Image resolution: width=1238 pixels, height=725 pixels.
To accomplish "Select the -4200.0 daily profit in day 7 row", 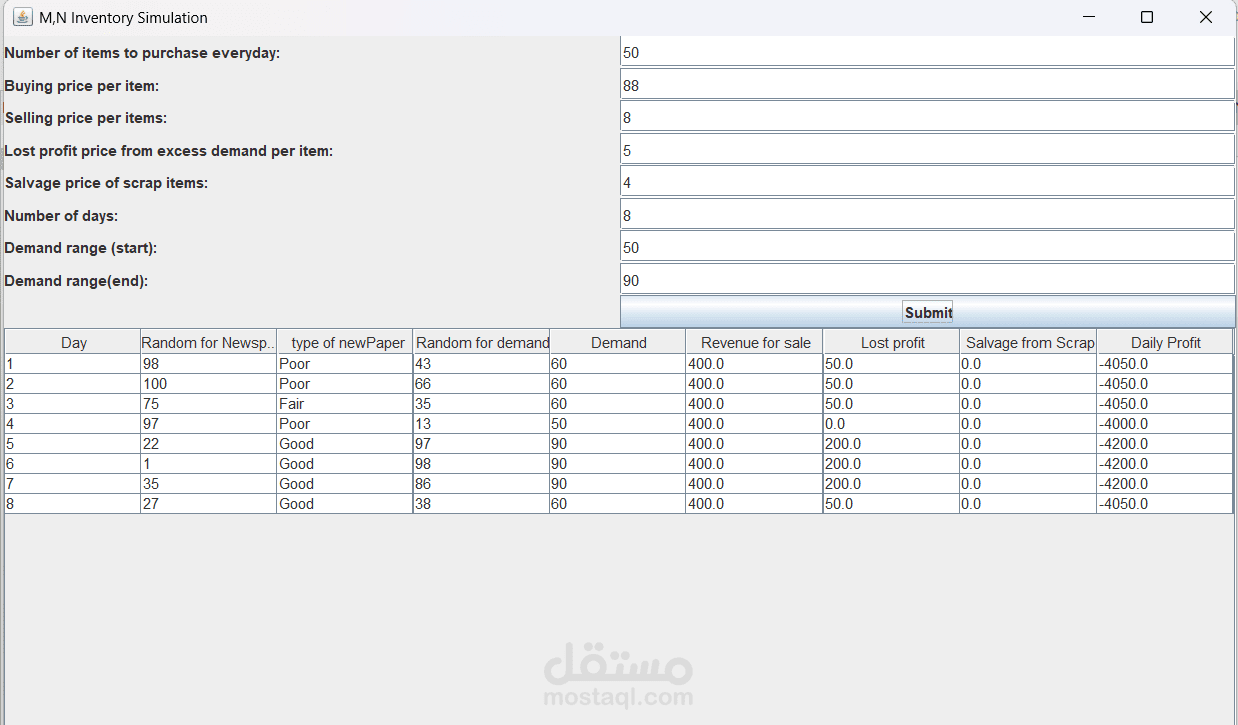I will 1165,484.
